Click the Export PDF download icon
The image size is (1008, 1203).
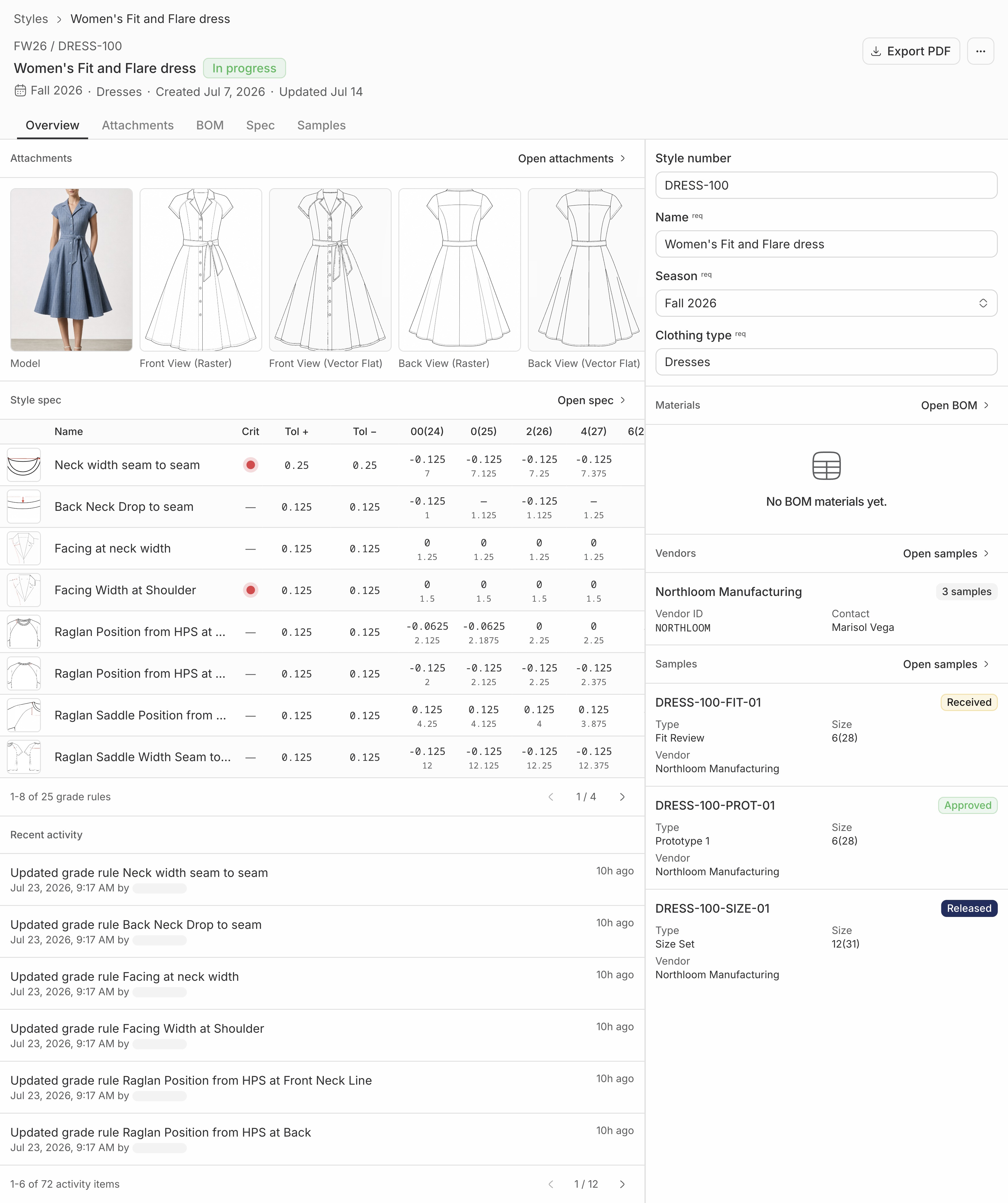[876, 52]
